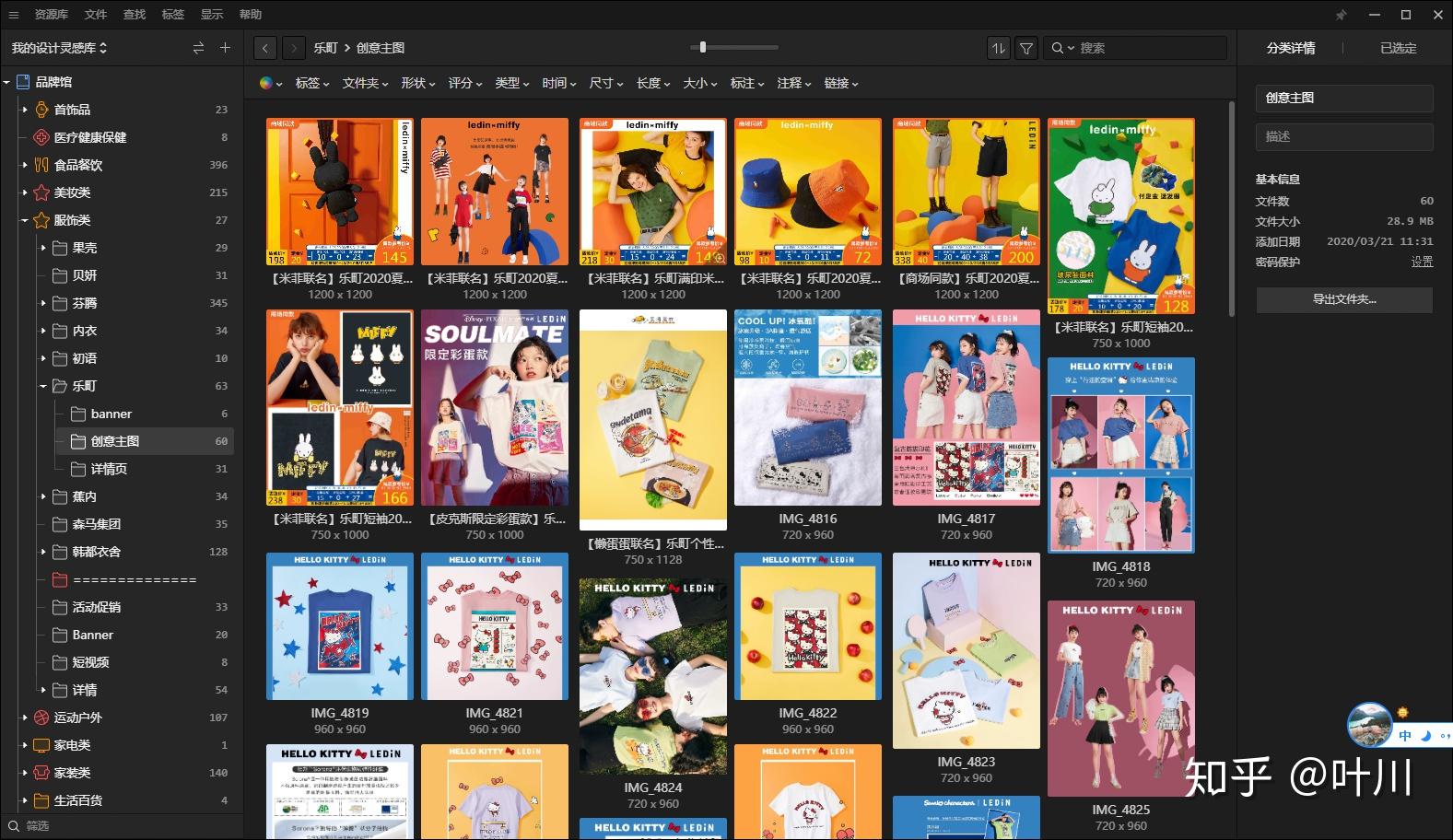Adjust the thumbnail size slider
The width and height of the screenshot is (1453, 840).
tap(703, 47)
